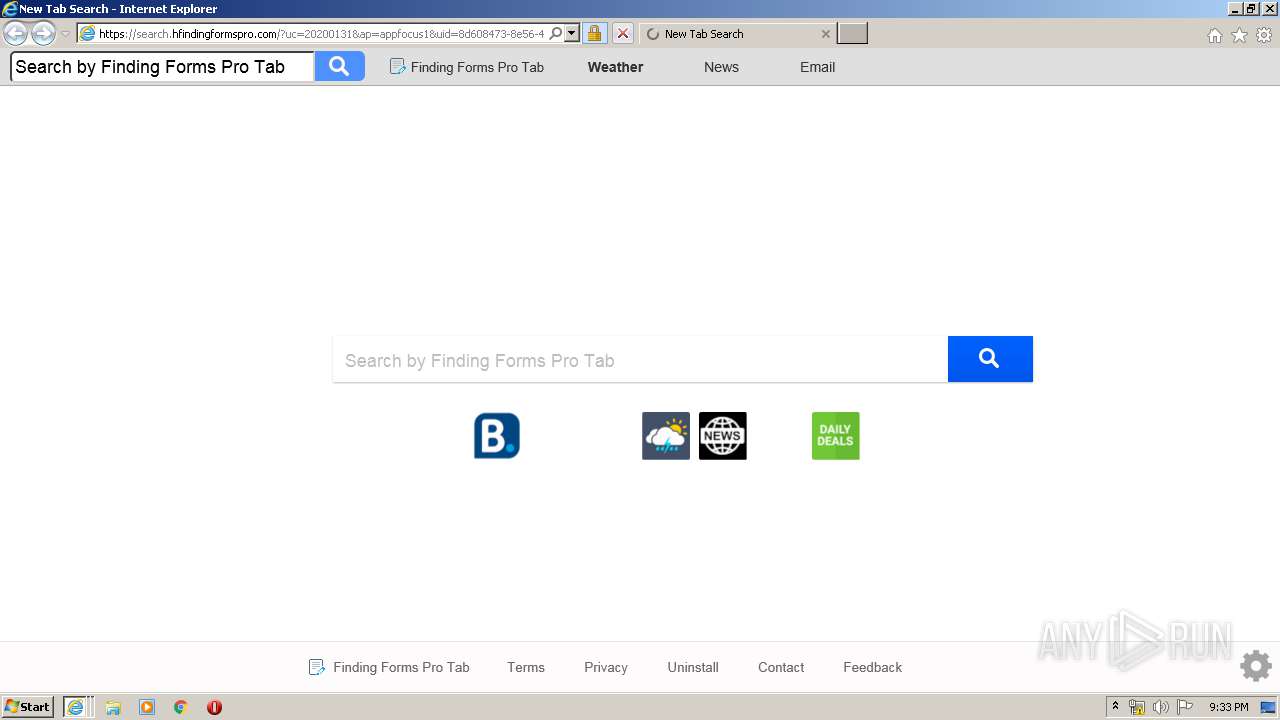This screenshot has height=720, width=1280.
Task: Click the center search box
Action: pos(640,360)
